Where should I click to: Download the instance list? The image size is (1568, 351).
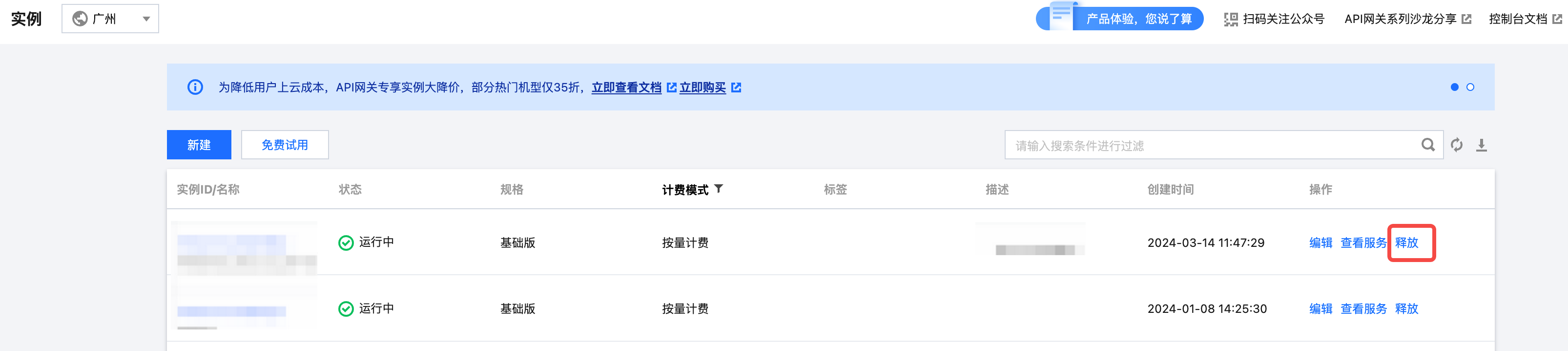coord(1482,145)
